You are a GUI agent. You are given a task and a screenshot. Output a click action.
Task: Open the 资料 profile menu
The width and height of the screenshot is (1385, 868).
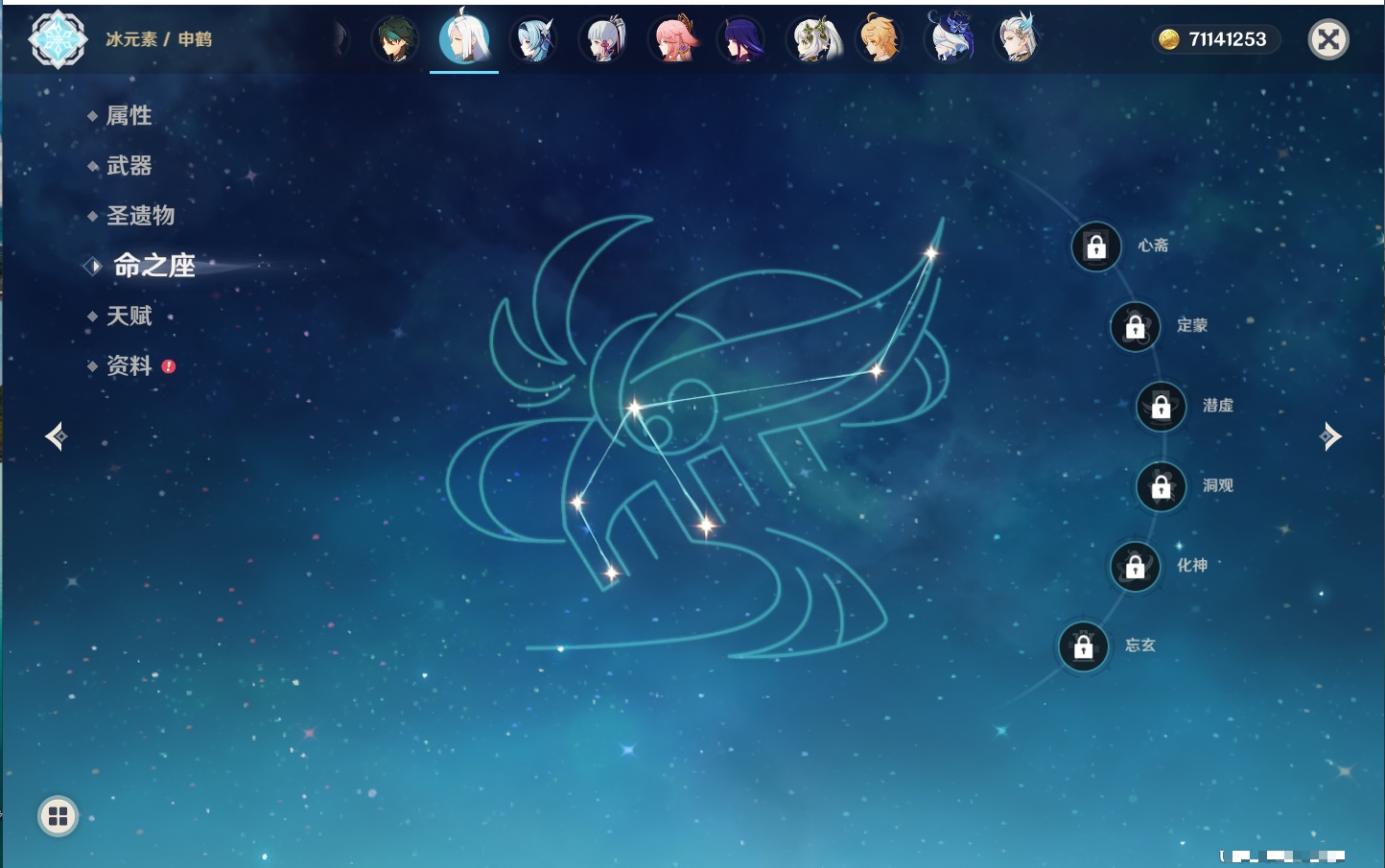point(129,365)
